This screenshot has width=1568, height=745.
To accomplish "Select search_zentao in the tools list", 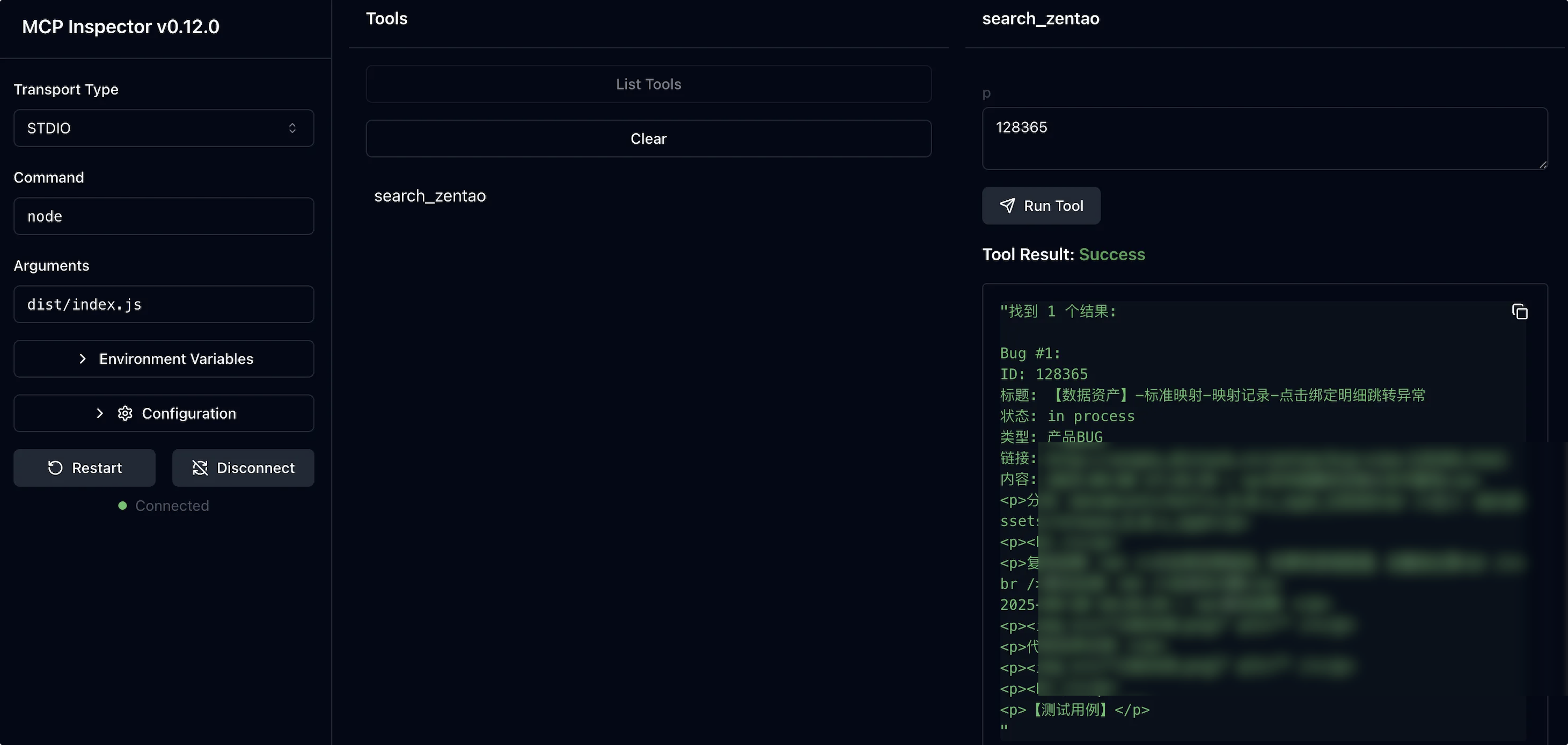I will click(x=430, y=196).
